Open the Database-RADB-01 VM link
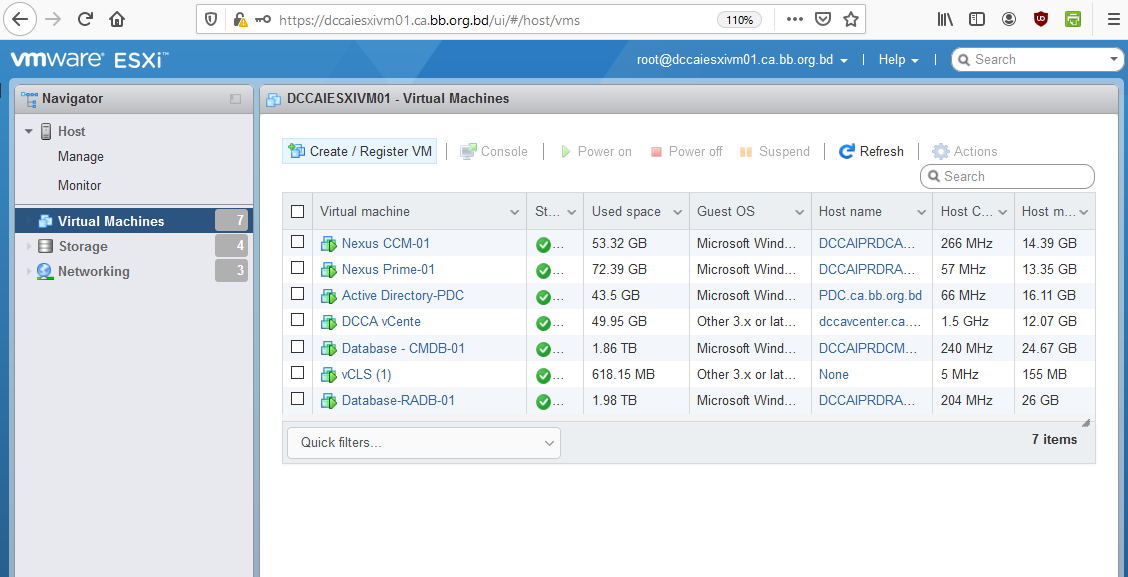Screen dimensions: 1128x577 [x=398, y=401]
